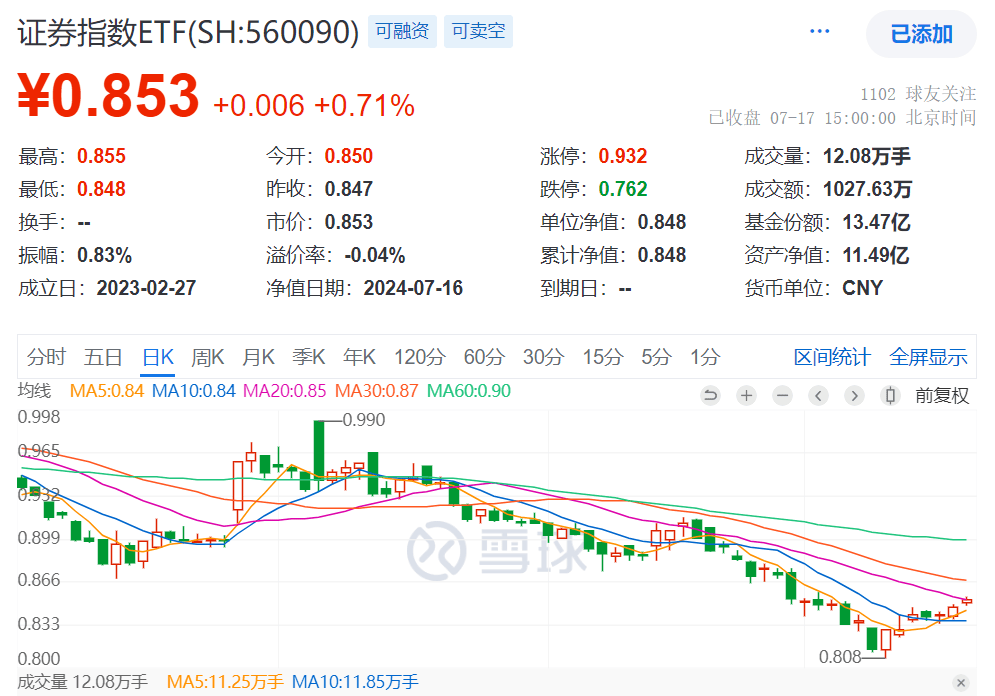Click the 均线 moving average label
The width and height of the screenshot is (995, 696).
tap(34, 391)
